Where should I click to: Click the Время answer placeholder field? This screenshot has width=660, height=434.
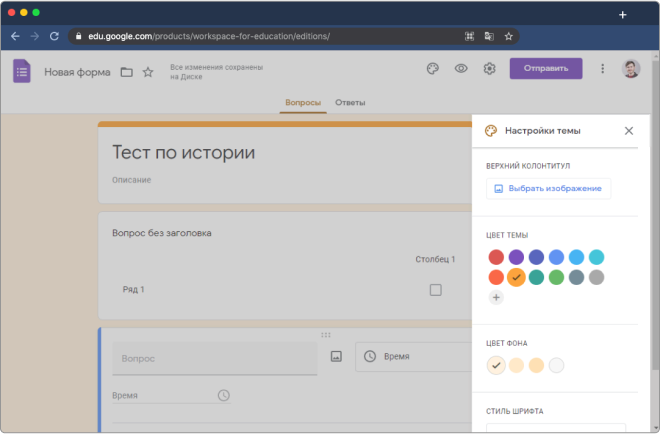pyautogui.click(x=171, y=396)
